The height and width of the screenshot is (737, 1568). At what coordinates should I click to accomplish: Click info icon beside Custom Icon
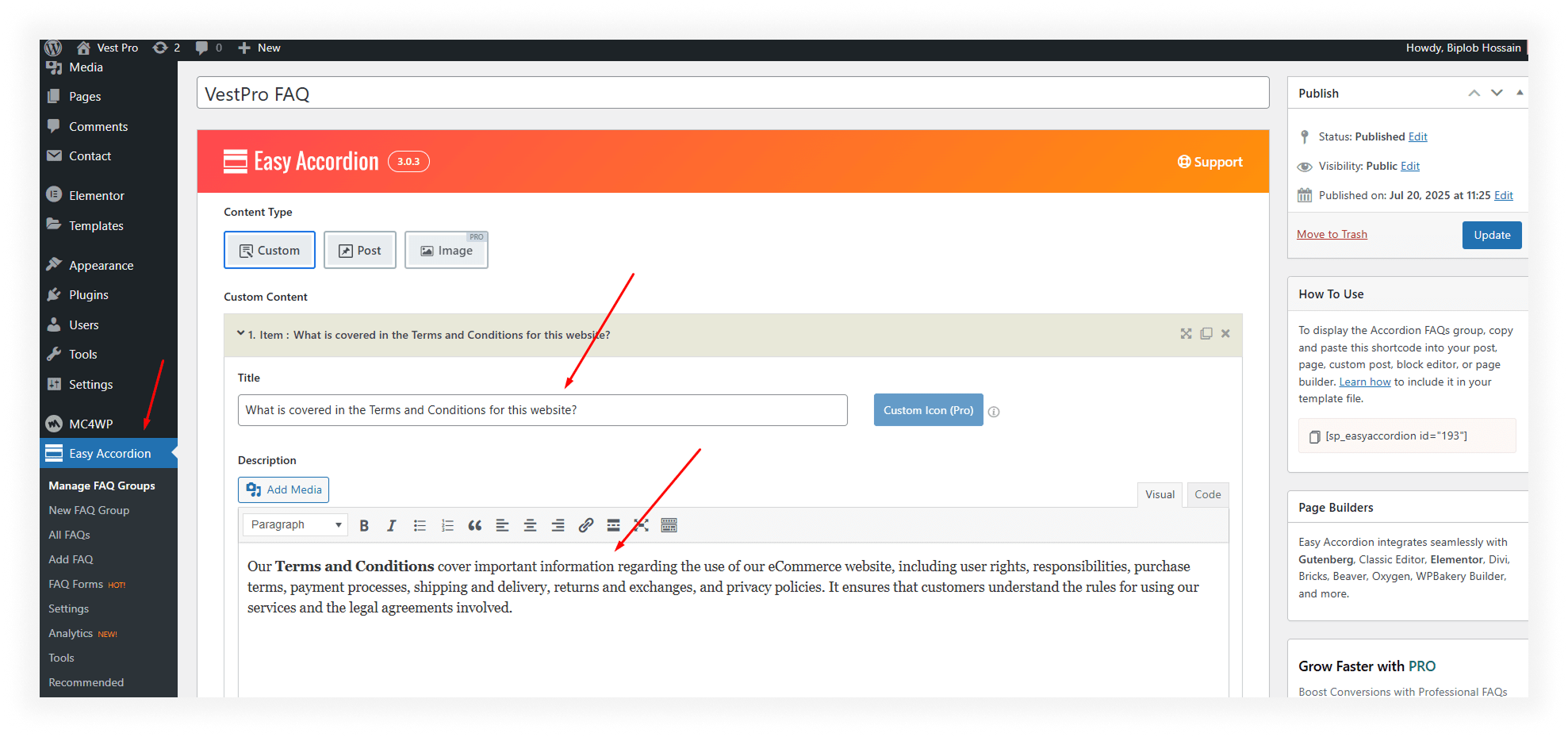pos(994,412)
